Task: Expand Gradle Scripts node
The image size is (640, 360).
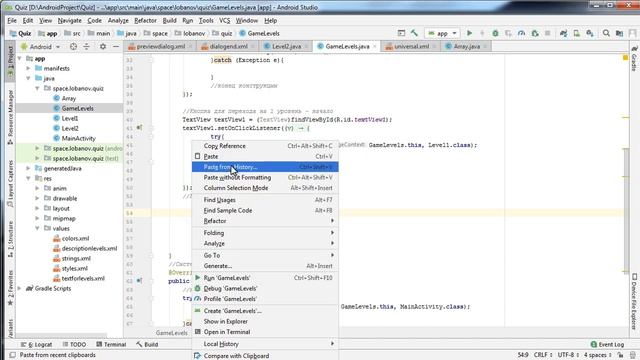Action: tap(20, 289)
